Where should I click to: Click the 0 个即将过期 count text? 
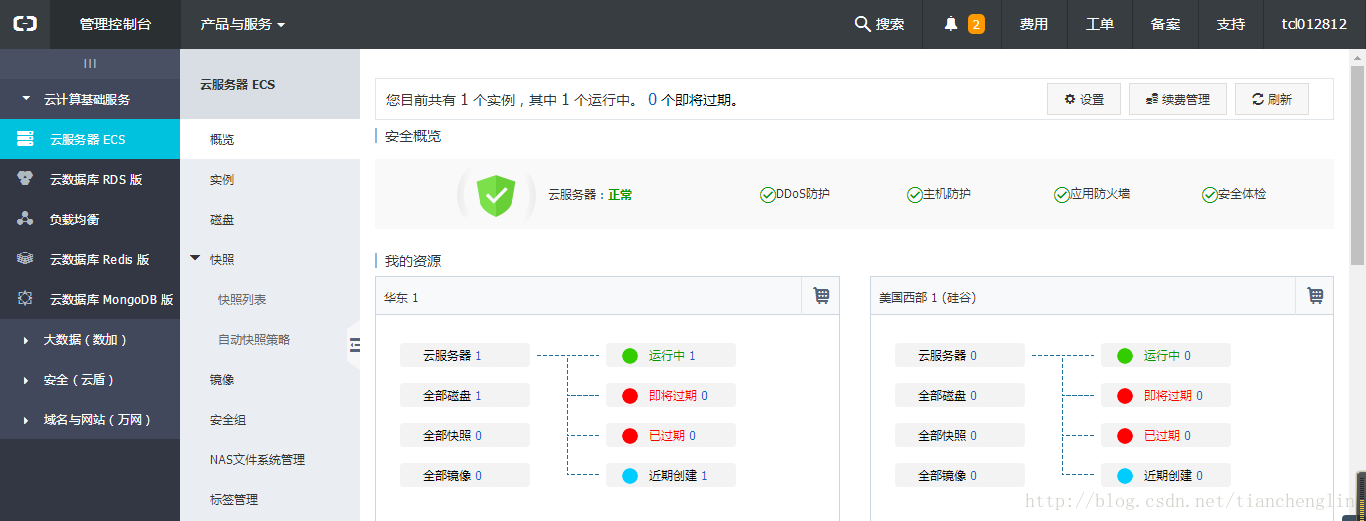tap(693, 100)
